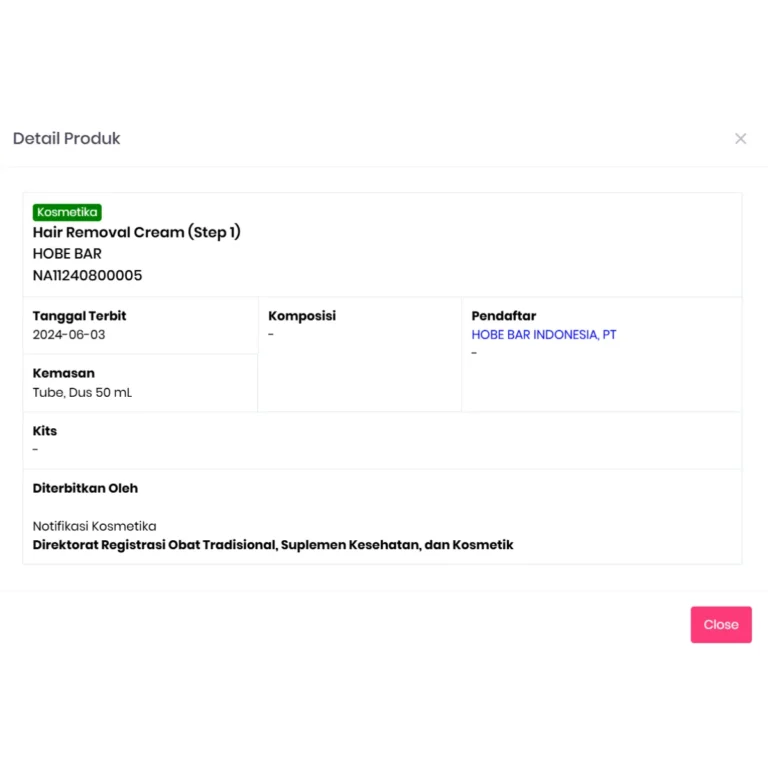The width and height of the screenshot is (768, 768).
Task: Click the pink Close button
Action: click(x=720, y=624)
